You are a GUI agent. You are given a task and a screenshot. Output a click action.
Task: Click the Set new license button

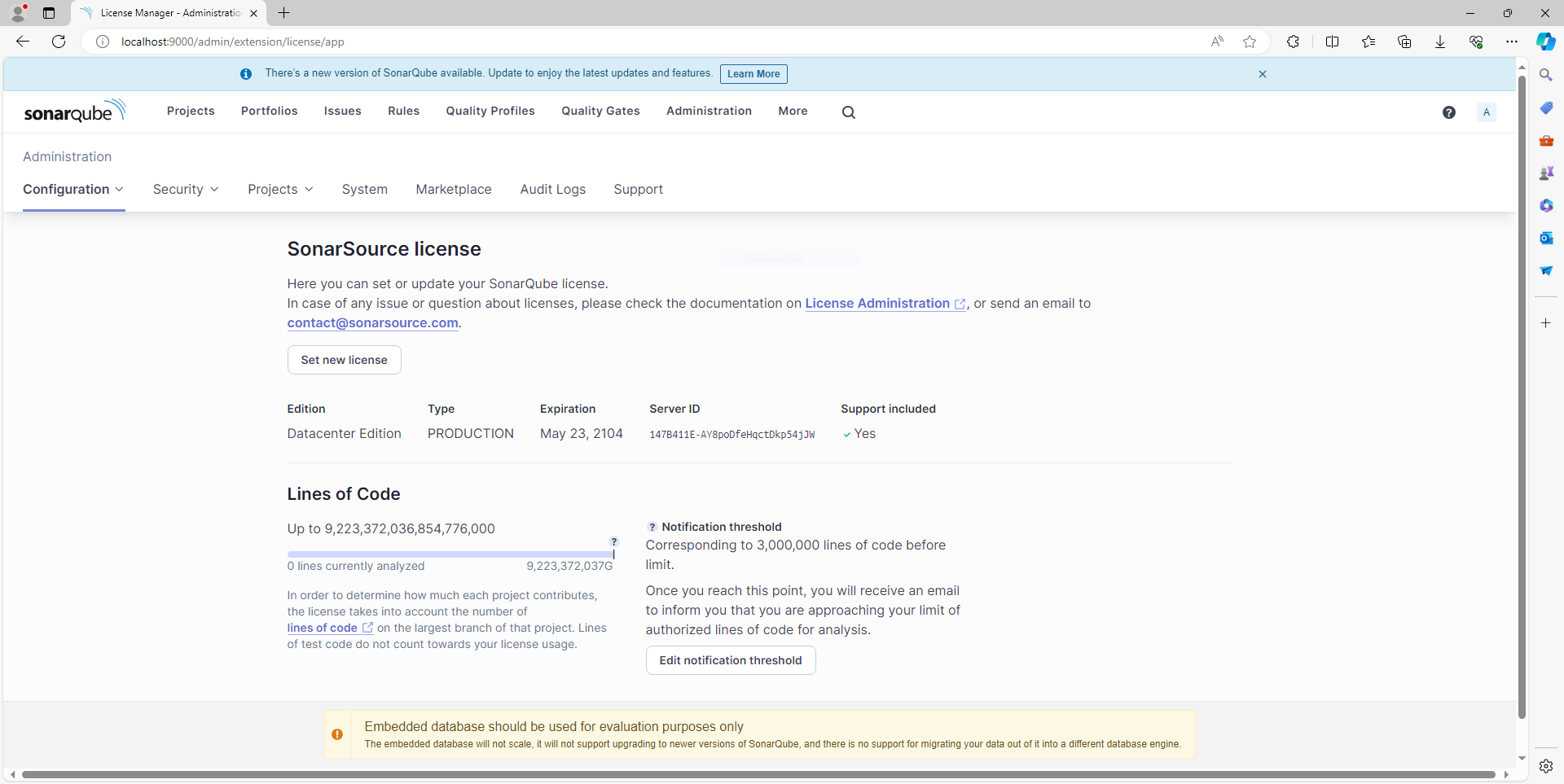tap(344, 360)
